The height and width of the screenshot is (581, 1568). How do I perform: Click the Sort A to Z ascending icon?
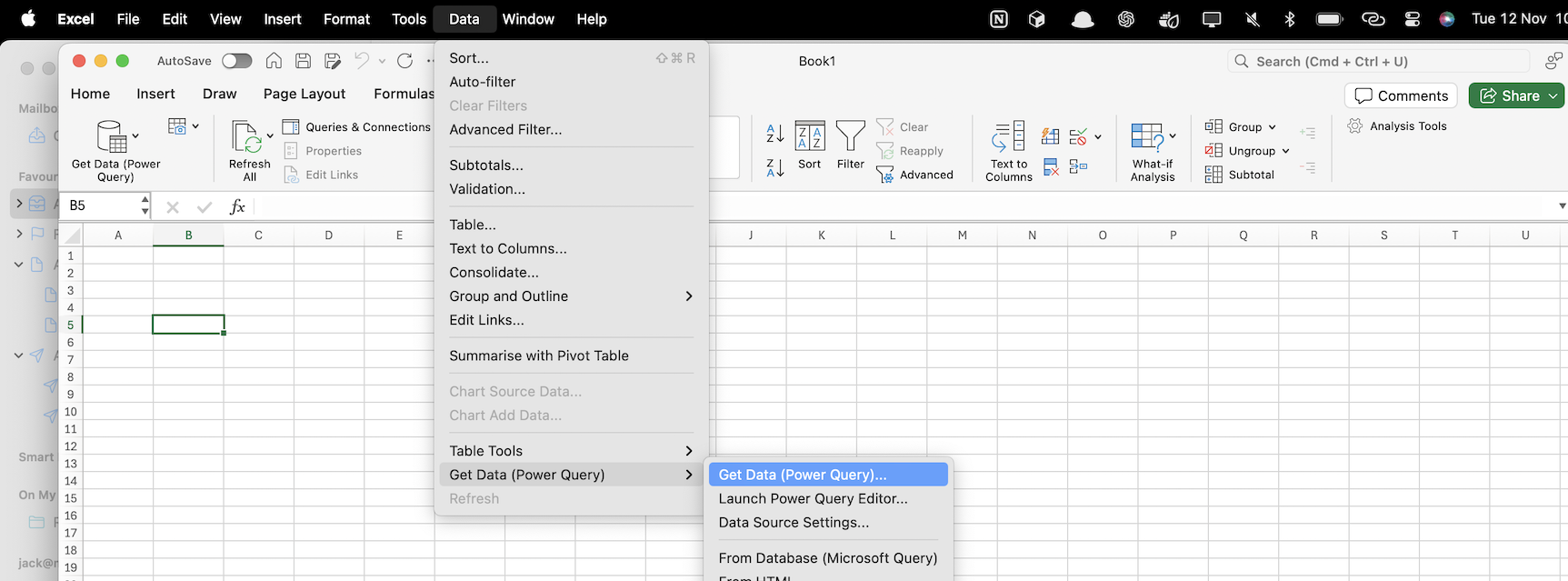click(x=774, y=134)
